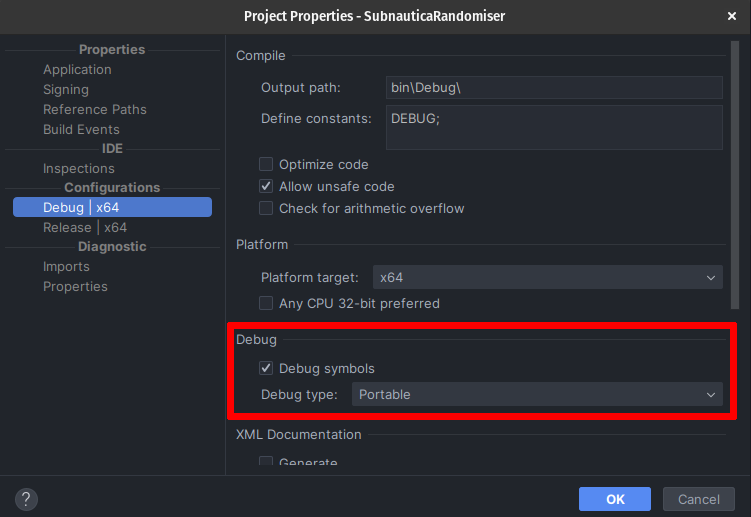Open the Platform target dropdown
The height and width of the screenshot is (517, 751).
point(547,277)
